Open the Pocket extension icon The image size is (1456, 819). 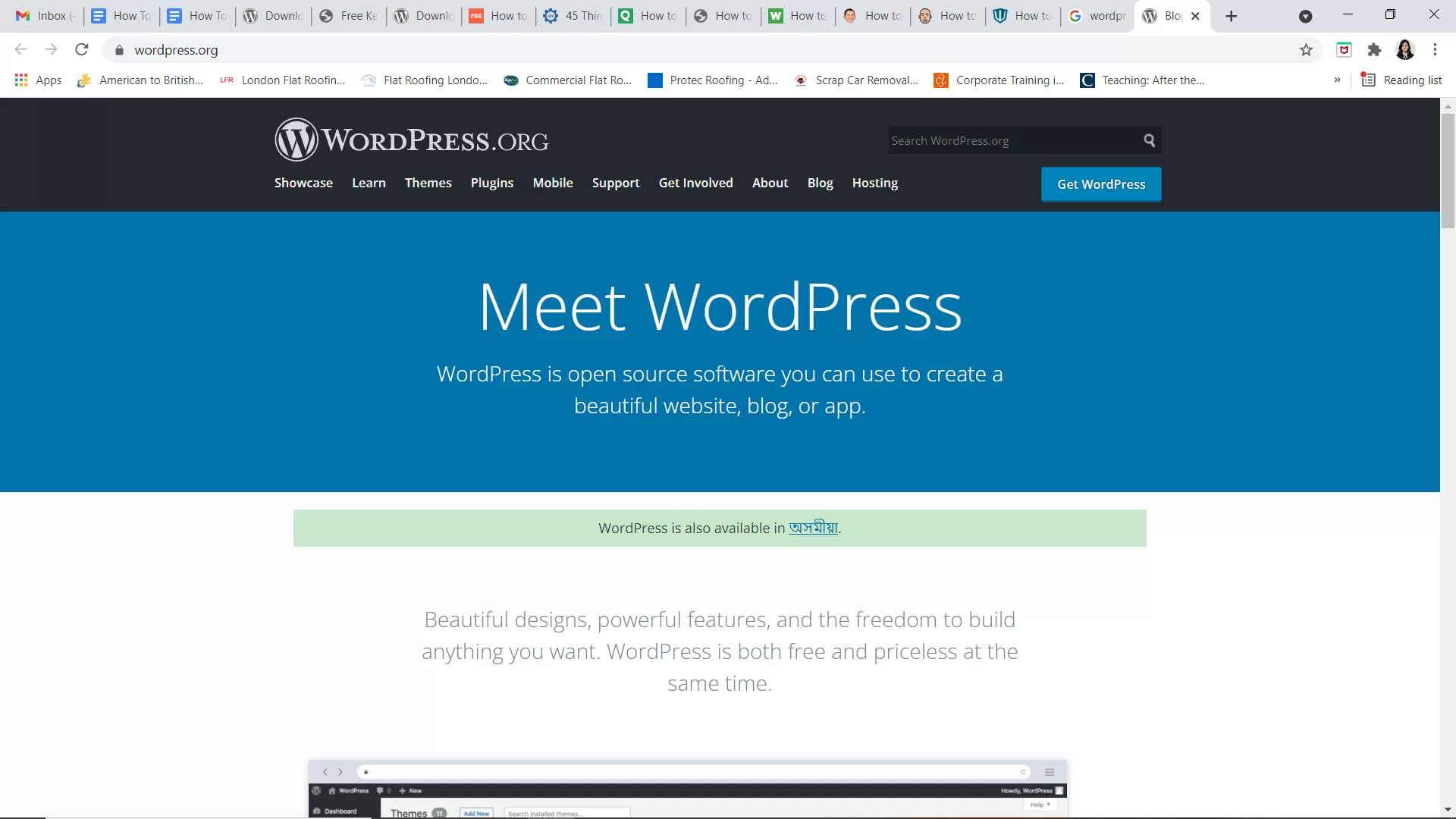1345,50
